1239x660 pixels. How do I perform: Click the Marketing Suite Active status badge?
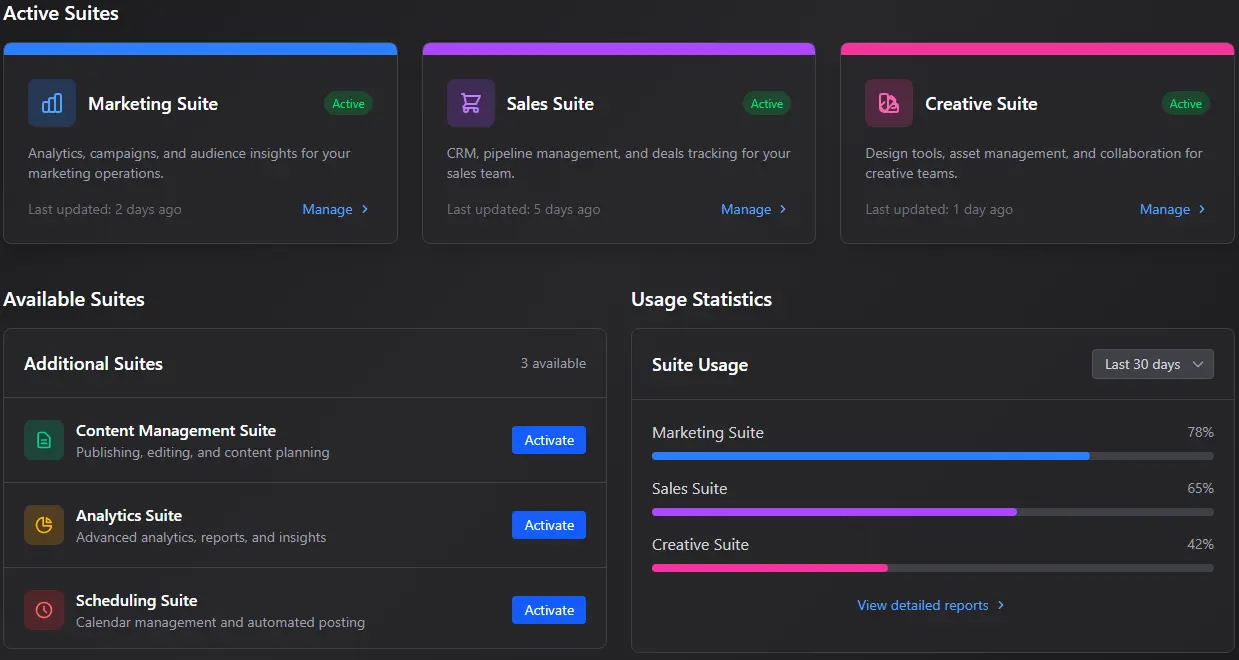tap(348, 104)
